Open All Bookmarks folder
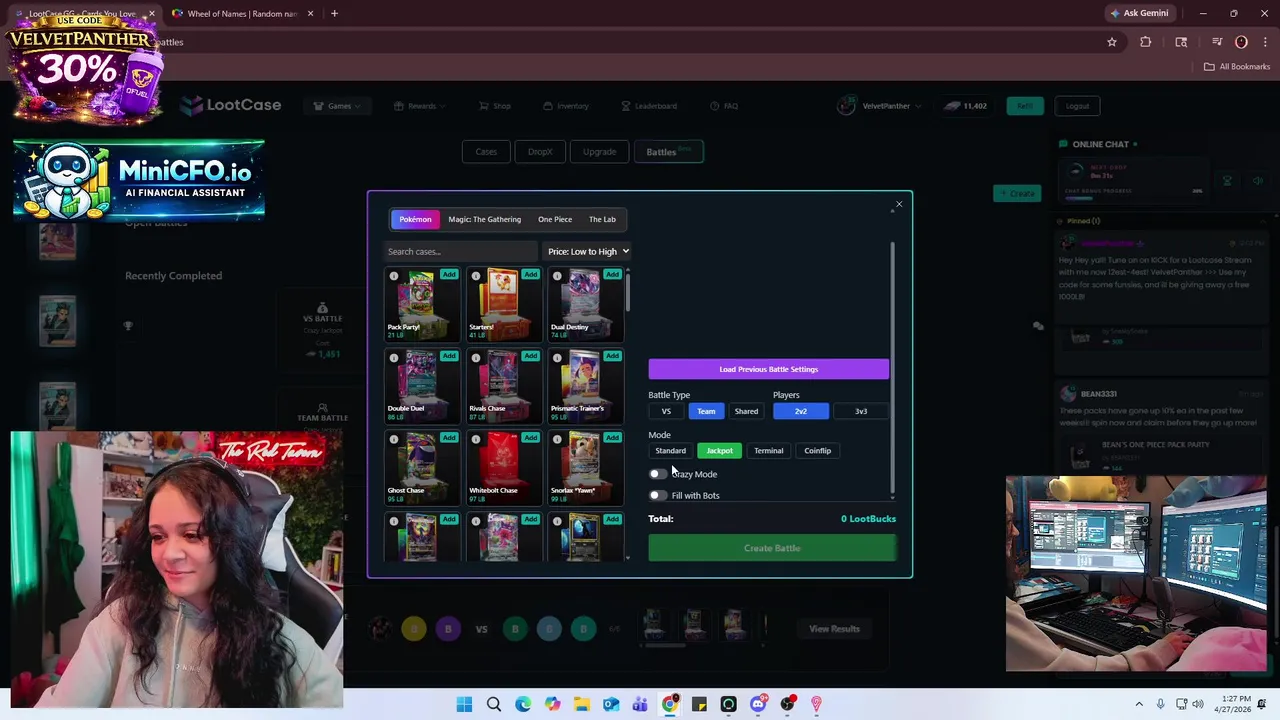Image resolution: width=1280 pixels, height=720 pixels. click(x=1237, y=67)
